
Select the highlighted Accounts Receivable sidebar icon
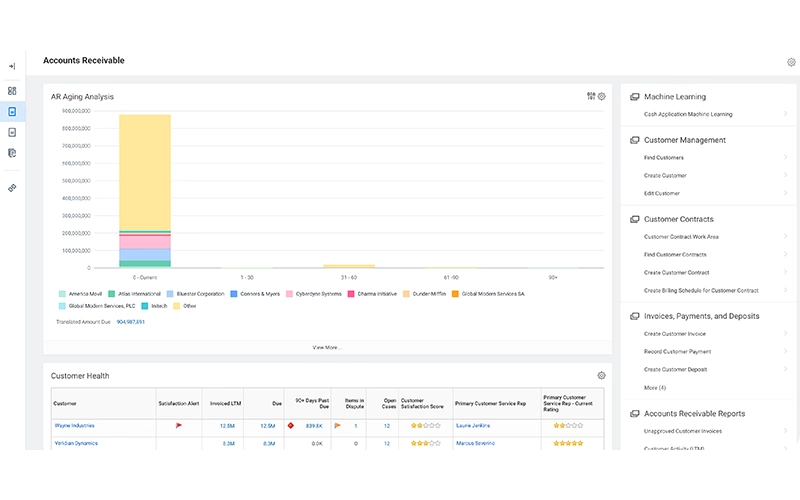[12, 111]
